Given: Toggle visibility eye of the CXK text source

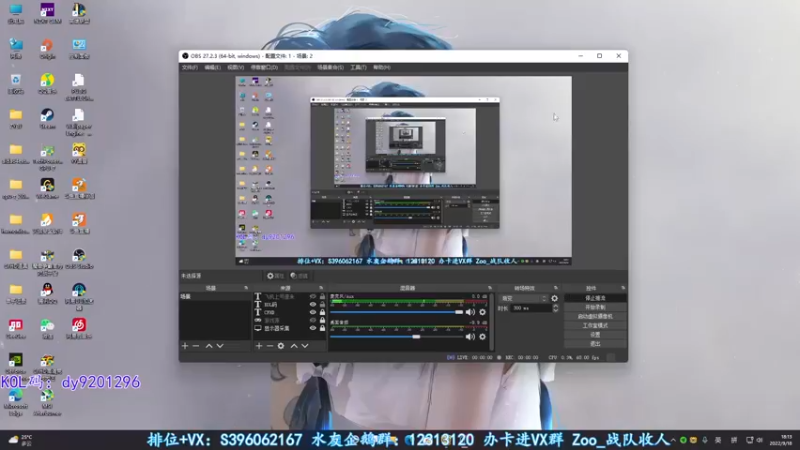Looking at the screenshot, I should [x=313, y=312].
